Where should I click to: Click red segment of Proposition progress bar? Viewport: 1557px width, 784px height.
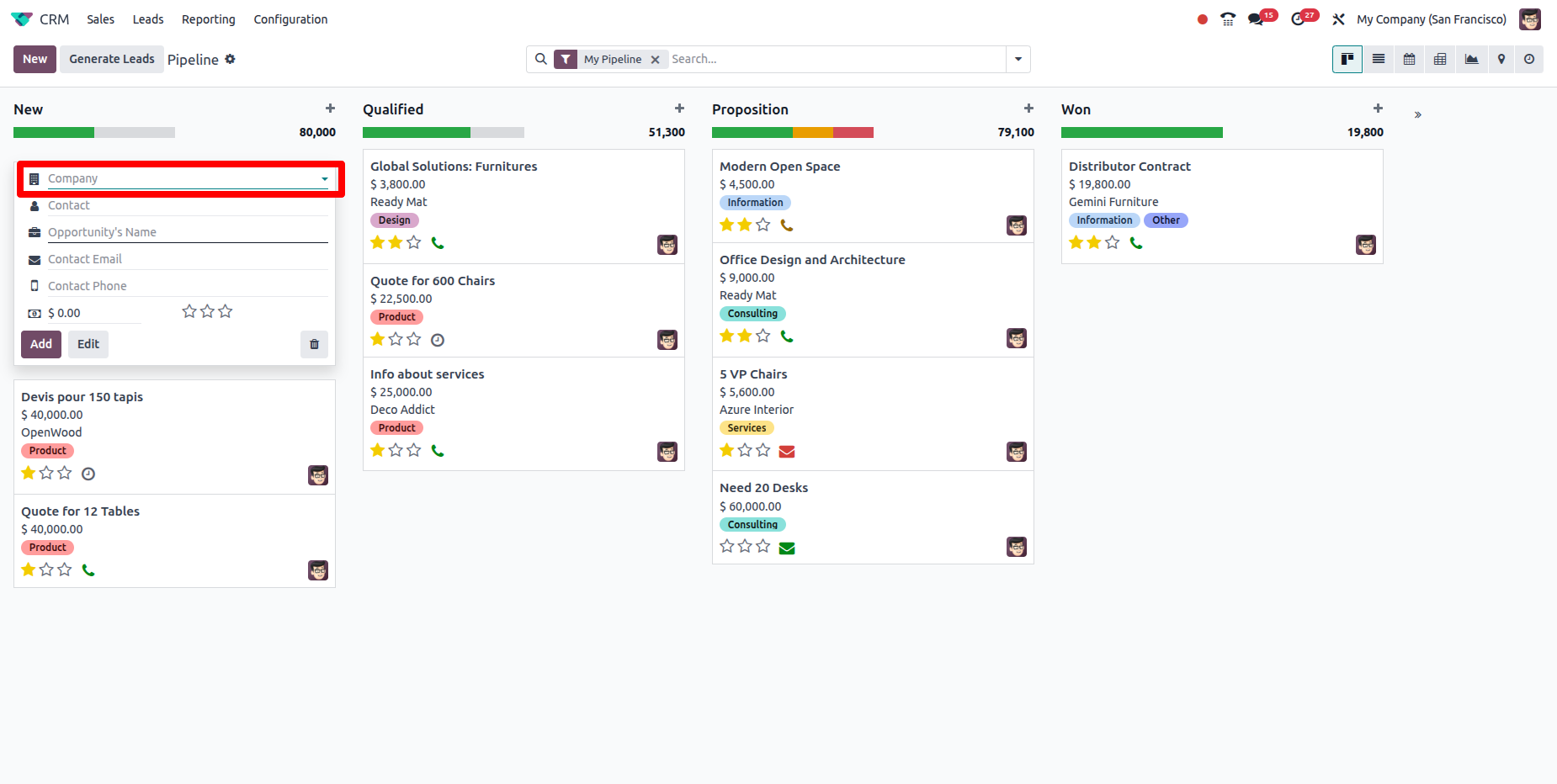point(853,132)
